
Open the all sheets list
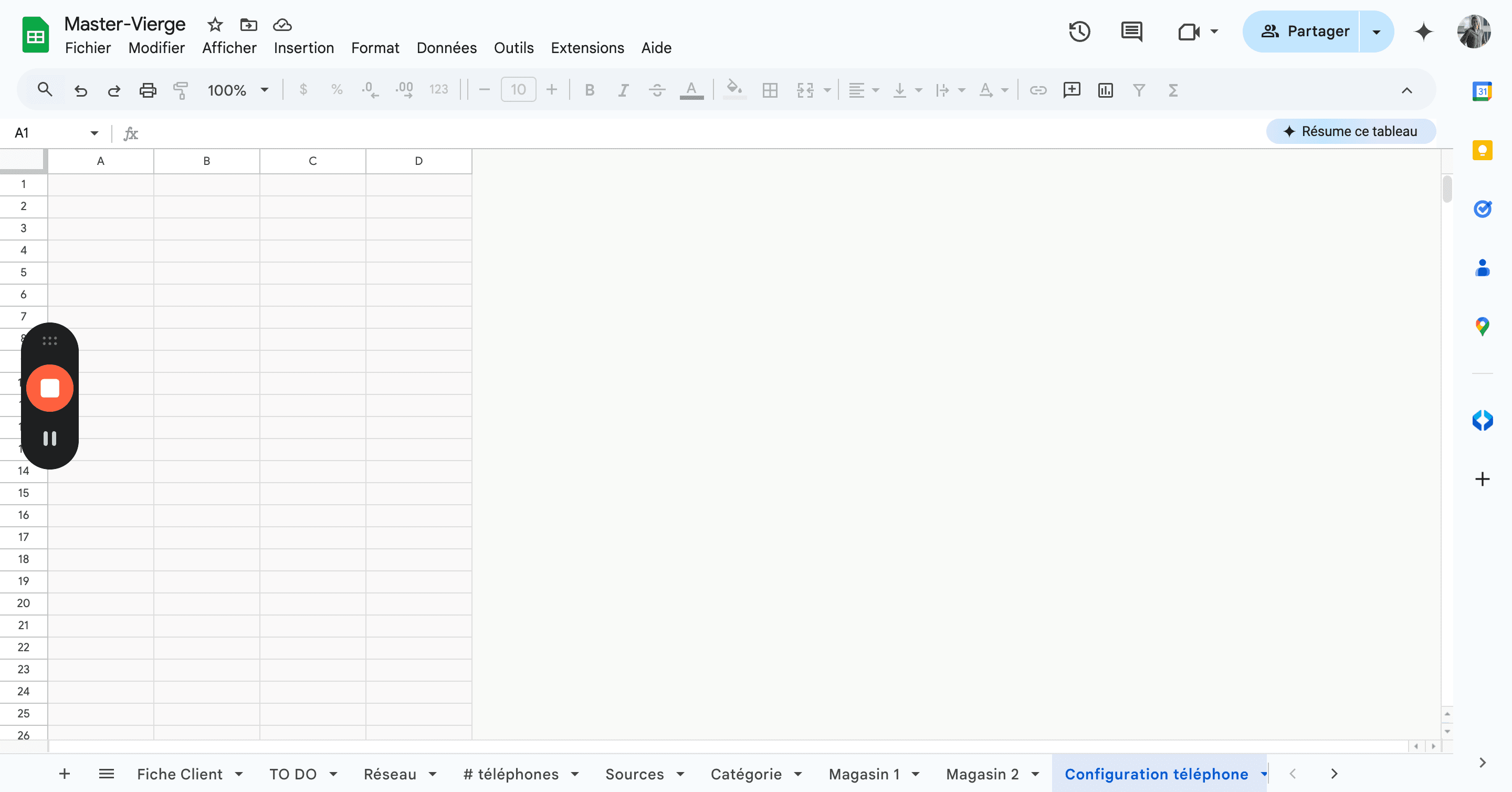pyautogui.click(x=106, y=774)
